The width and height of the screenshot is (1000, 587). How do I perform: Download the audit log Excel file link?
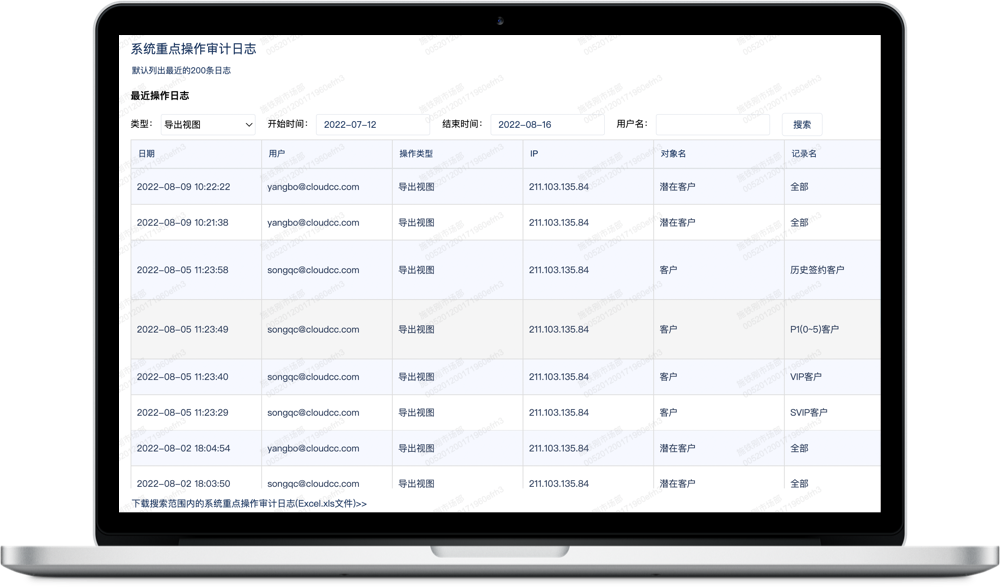249,504
